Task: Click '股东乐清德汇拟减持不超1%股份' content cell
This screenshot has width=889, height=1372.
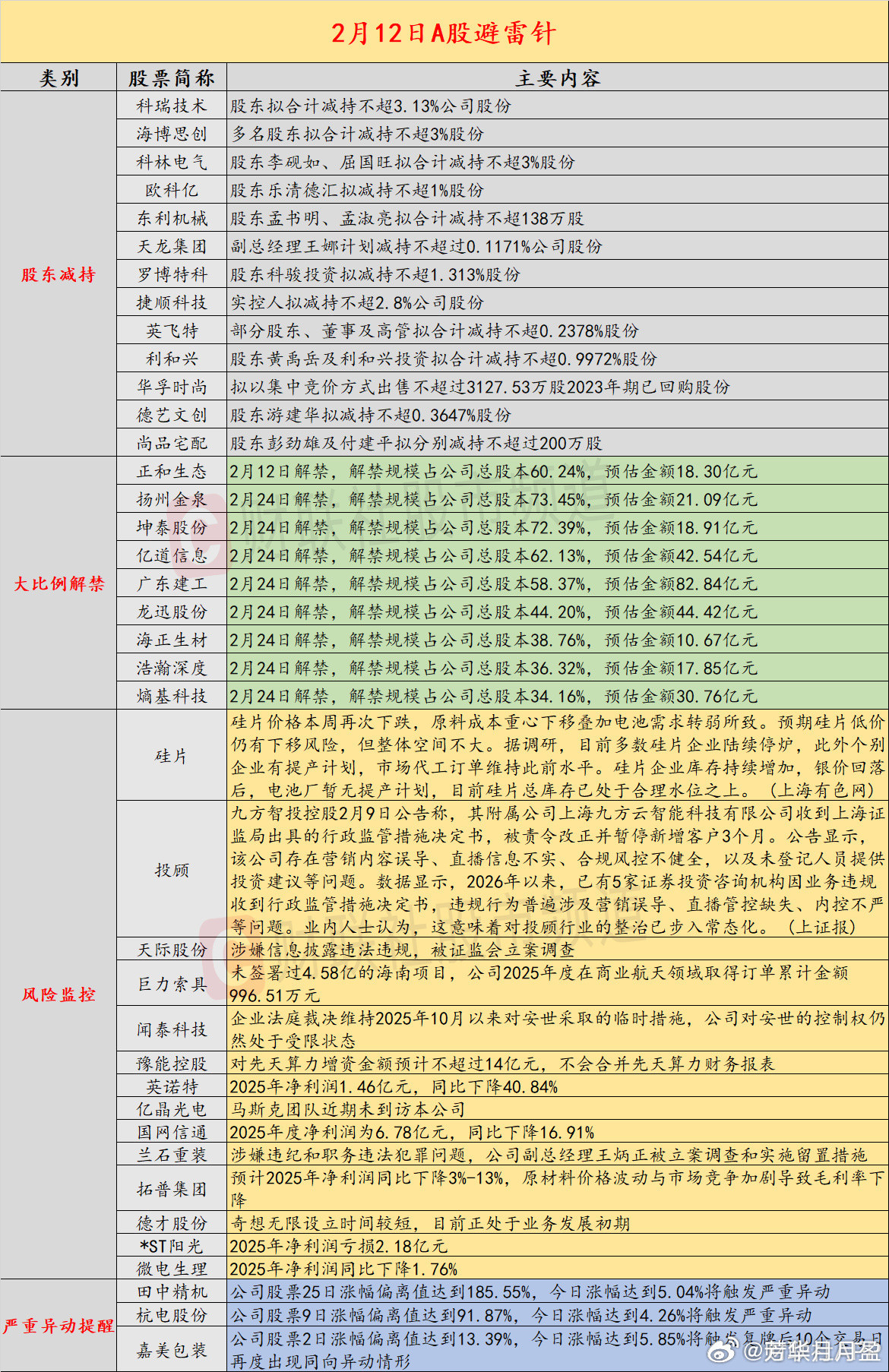Action: point(557,190)
